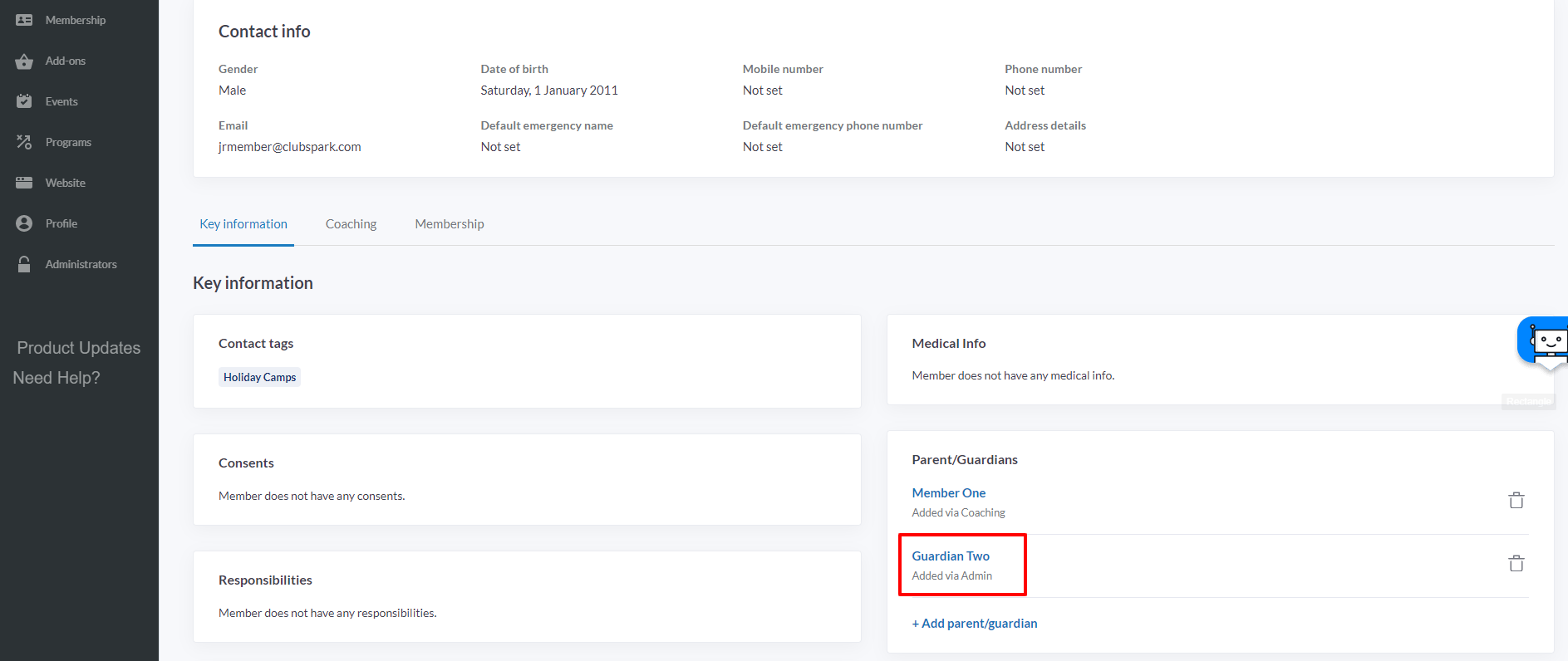Click the Website icon in sidebar
Image resolution: width=1568 pixels, height=661 pixels.
[x=24, y=183]
